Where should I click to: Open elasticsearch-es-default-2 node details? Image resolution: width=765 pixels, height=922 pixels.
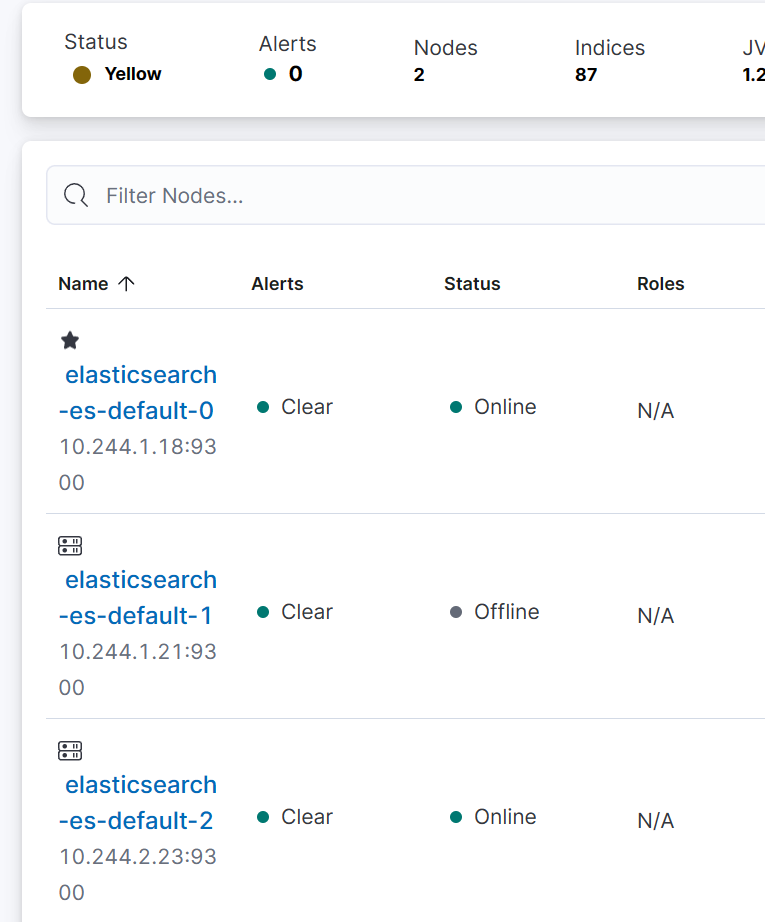138,803
